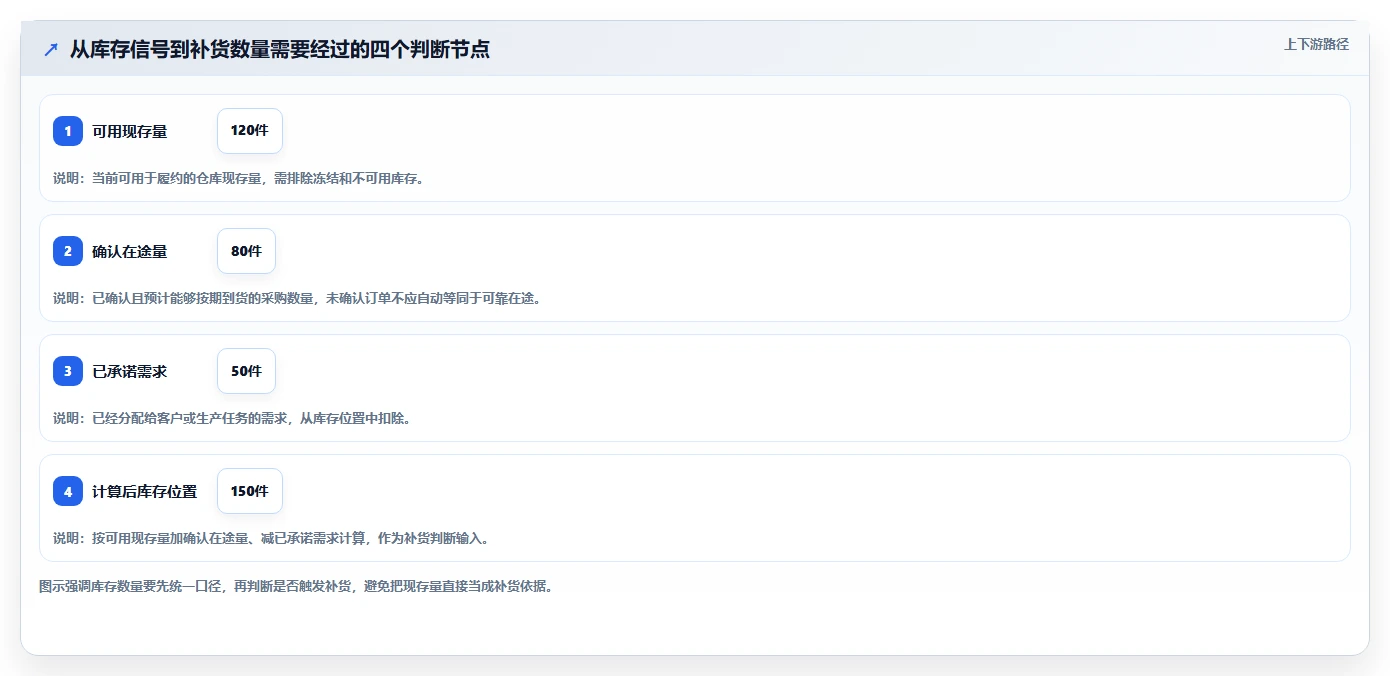
Task: Click the 可用现存量 label
Action: pyautogui.click(x=129, y=131)
